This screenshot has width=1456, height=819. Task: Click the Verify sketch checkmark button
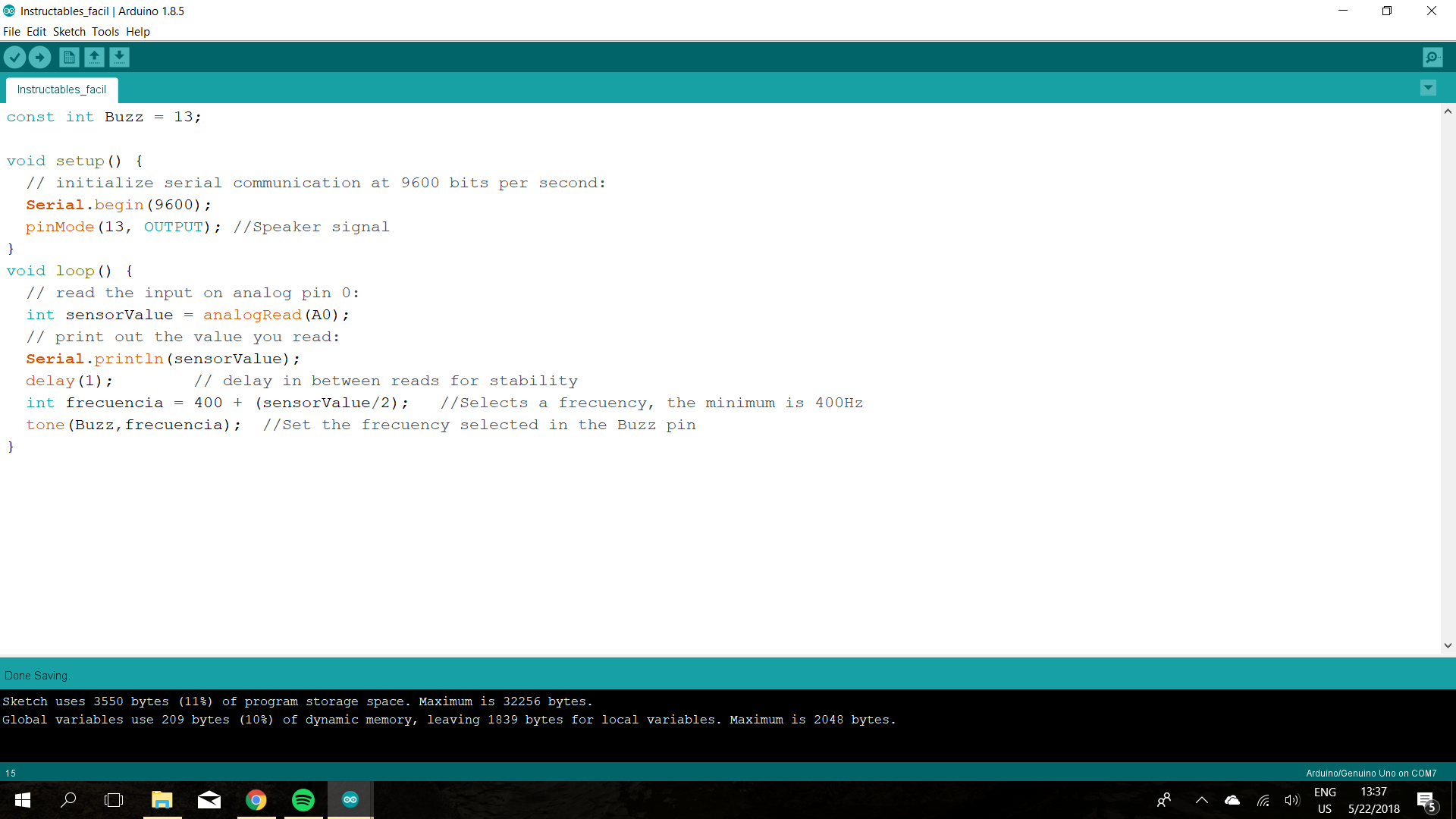click(14, 57)
